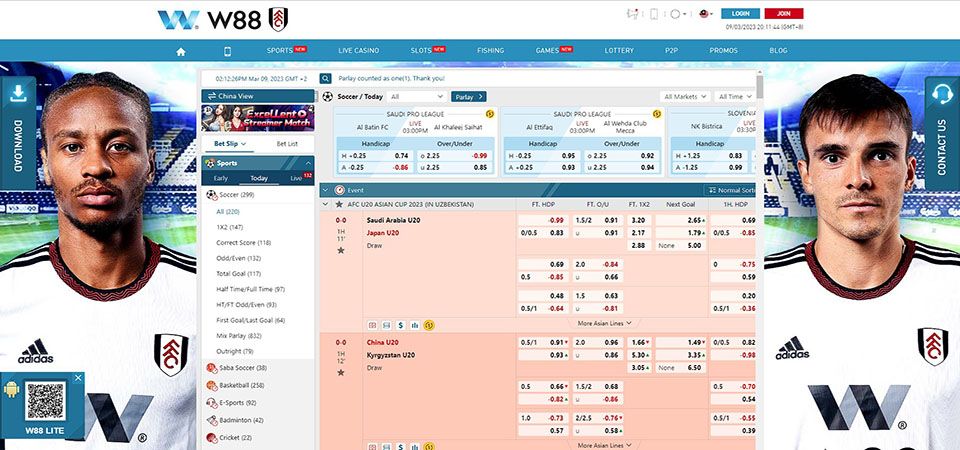Viewport: 960px width, 450px height.
Task: Pick FT. 1X2 odds 3.20 for Saudi Arabia U20
Action: pos(637,220)
